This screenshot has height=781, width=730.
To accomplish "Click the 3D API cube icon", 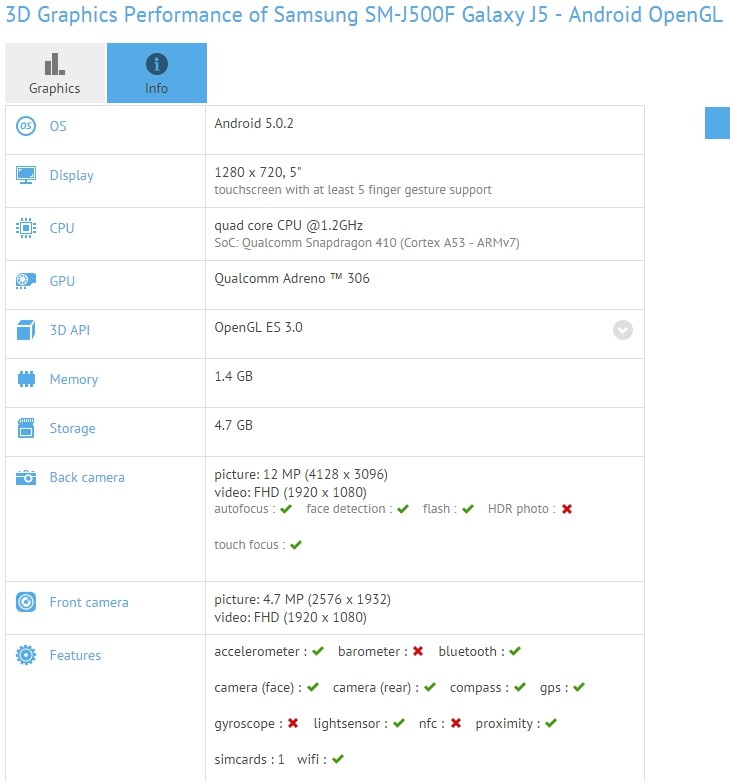I will coord(26,330).
